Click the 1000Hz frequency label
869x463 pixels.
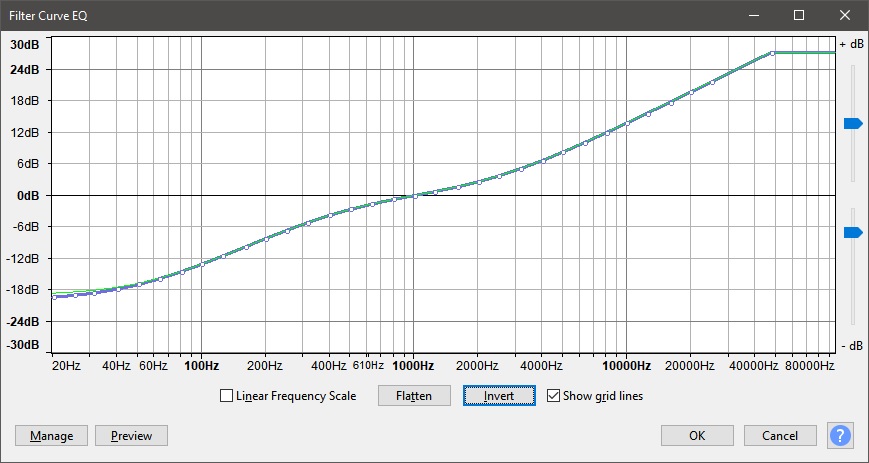click(413, 366)
